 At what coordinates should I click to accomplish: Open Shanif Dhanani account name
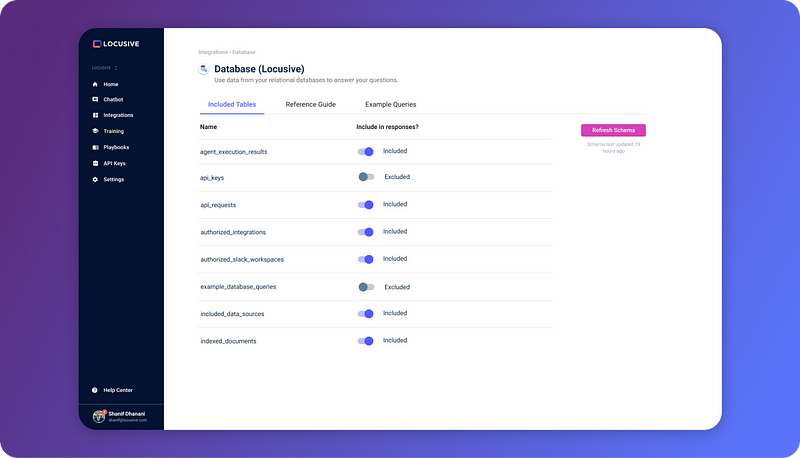(x=127, y=414)
